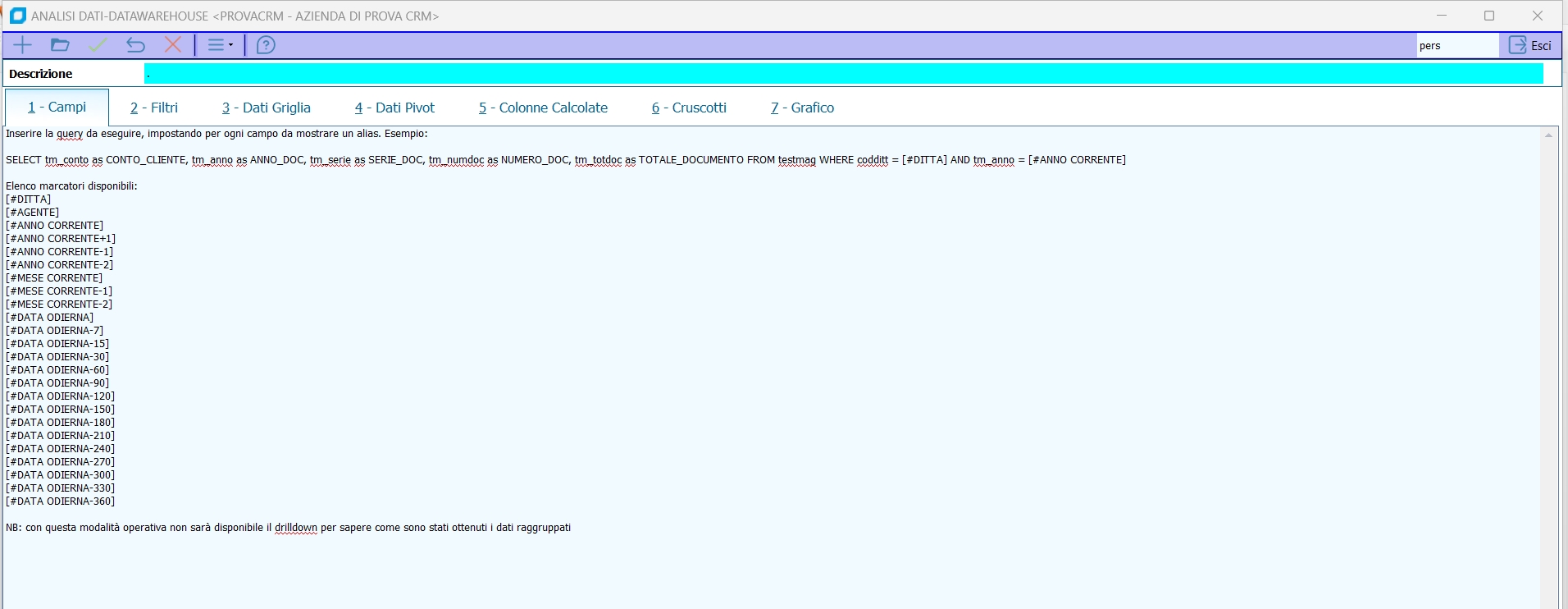Open the '5 - Colonne Calcolate' tab
The width and height of the screenshot is (1568, 609).
pyautogui.click(x=543, y=108)
